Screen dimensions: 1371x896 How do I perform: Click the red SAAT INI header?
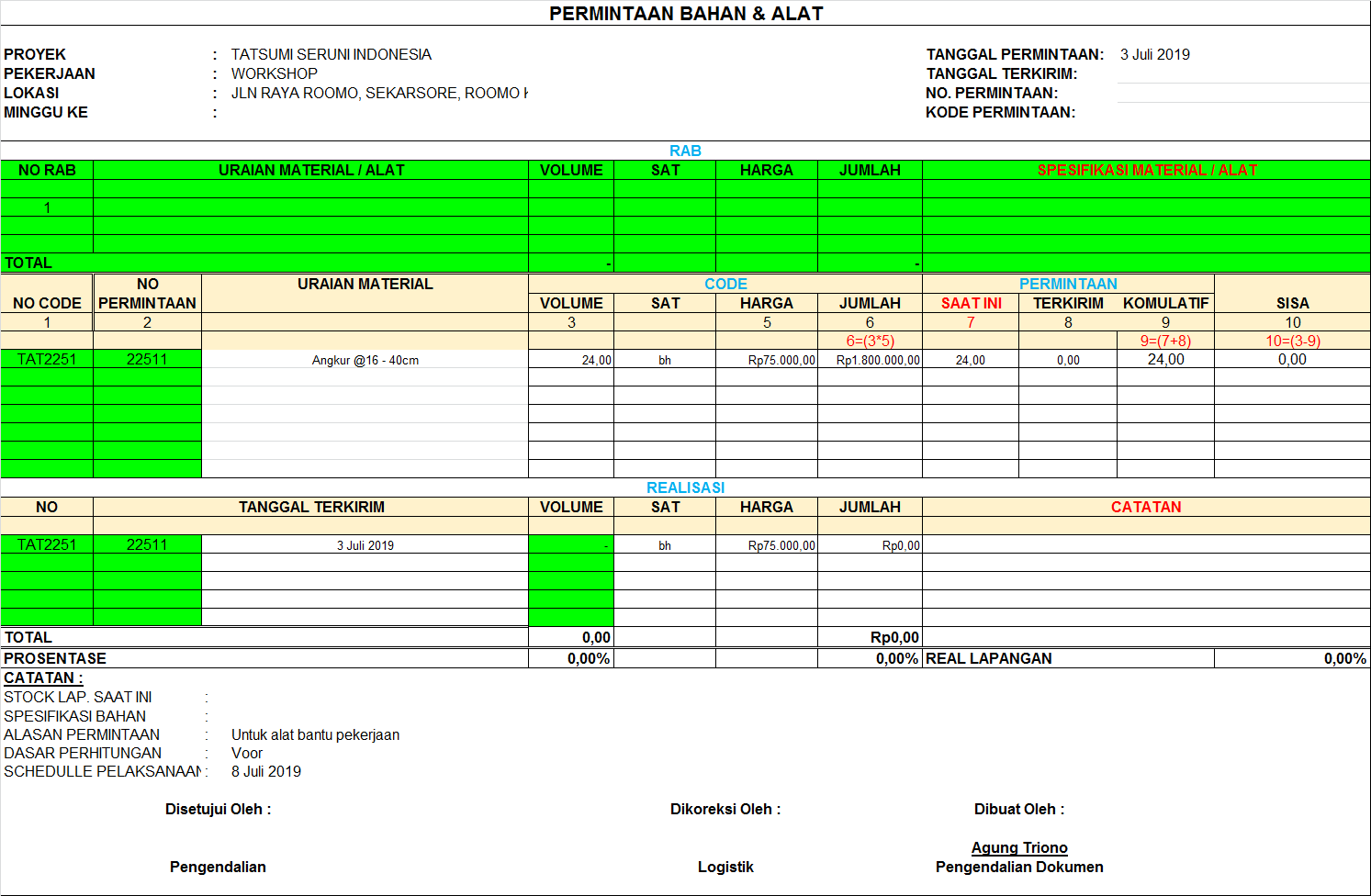971,303
